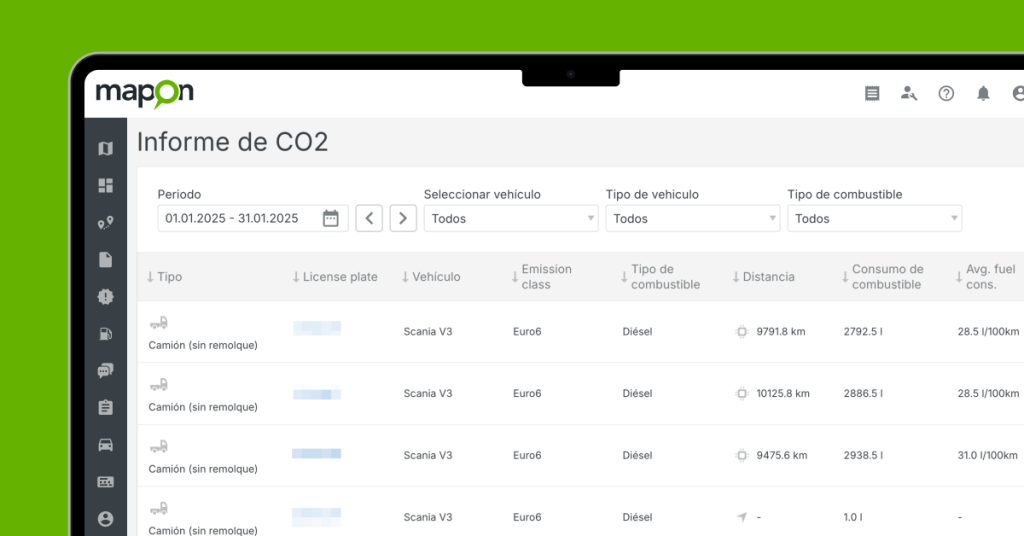The image size is (1024, 536).
Task: Click the distance value 9475.6 km
Action: (782, 455)
